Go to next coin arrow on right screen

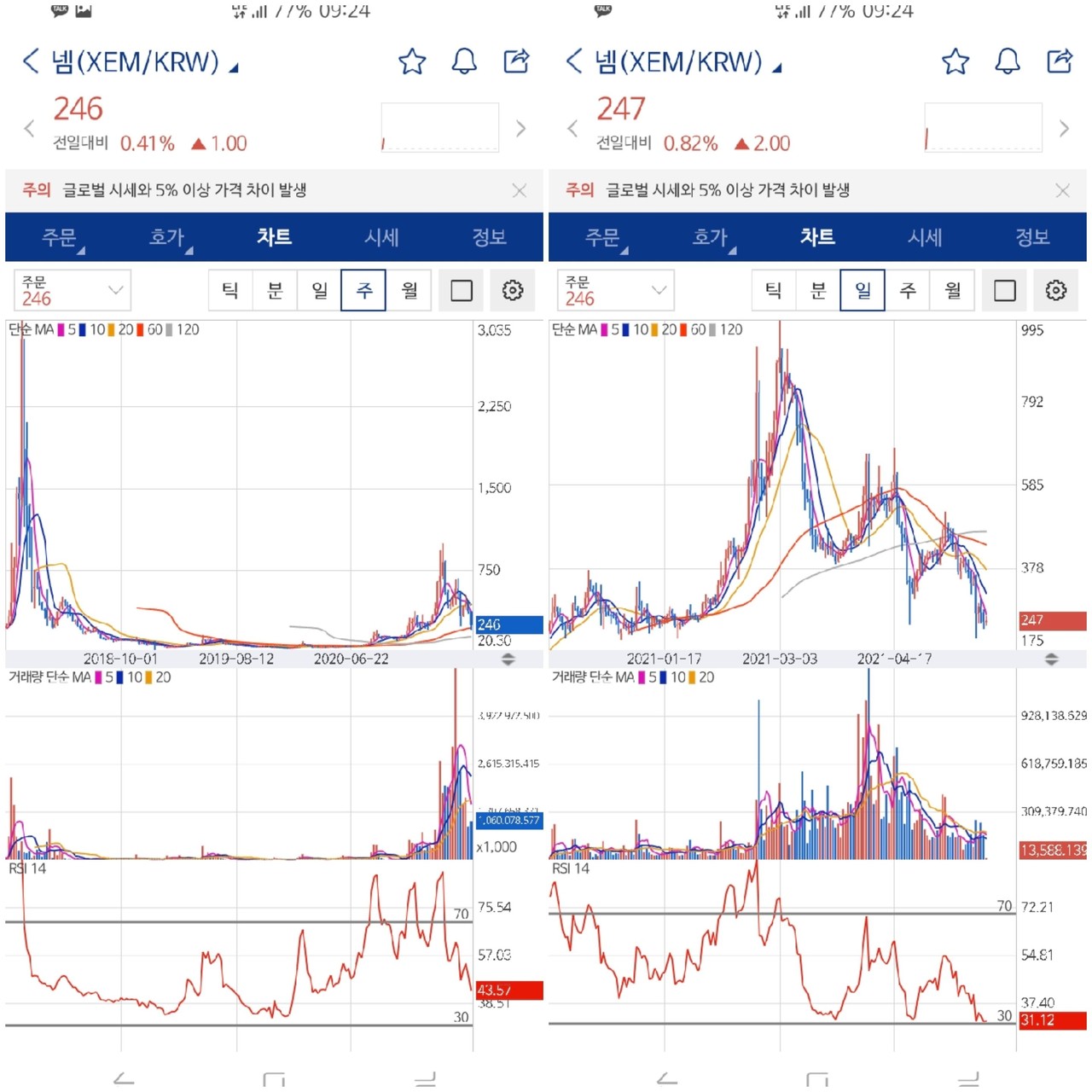coord(1064,129)
